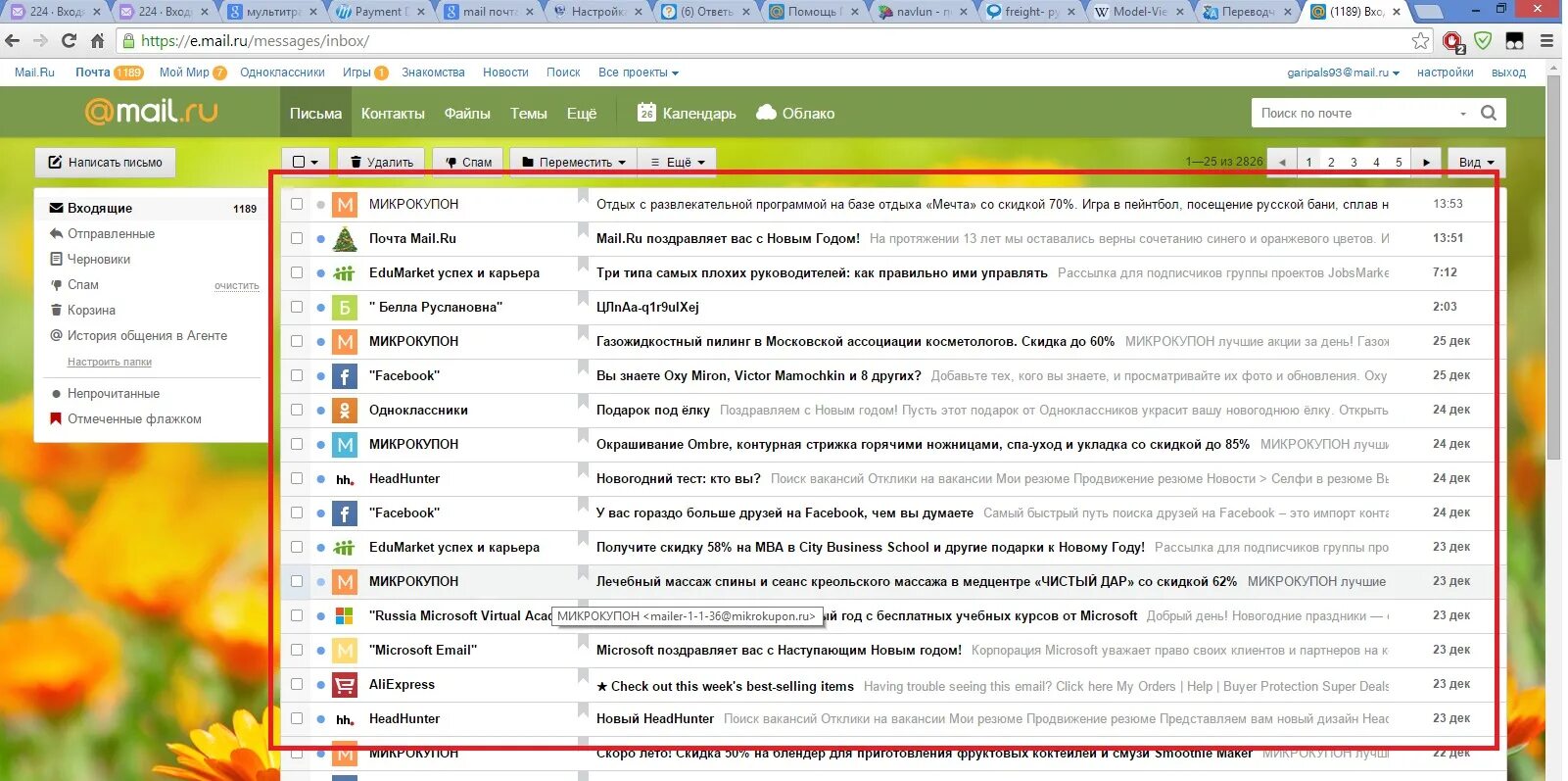This screenshot has height=781, width=1568.
Task: Click очистить link beside Спам folder
Action: click(237, 285)
